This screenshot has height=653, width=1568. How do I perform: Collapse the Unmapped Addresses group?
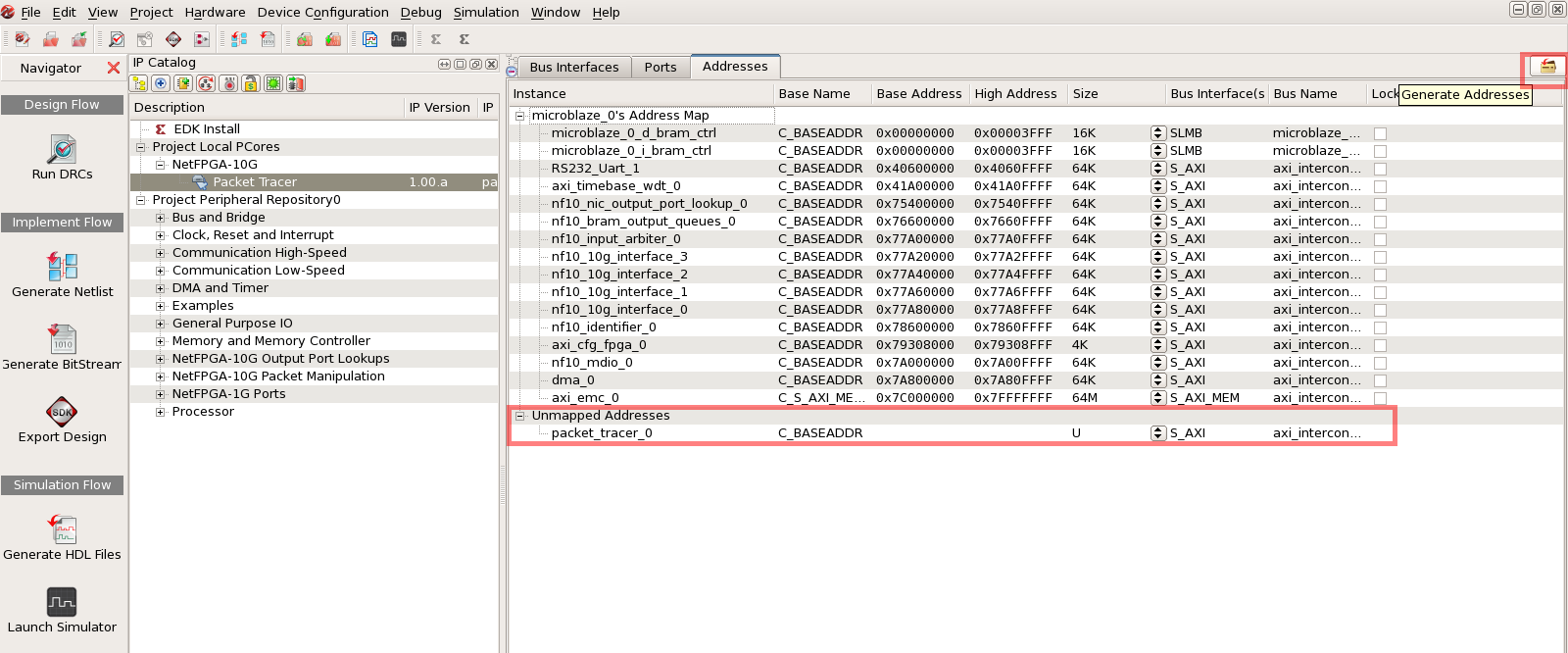pyautogui.click(x=520, y=416)
